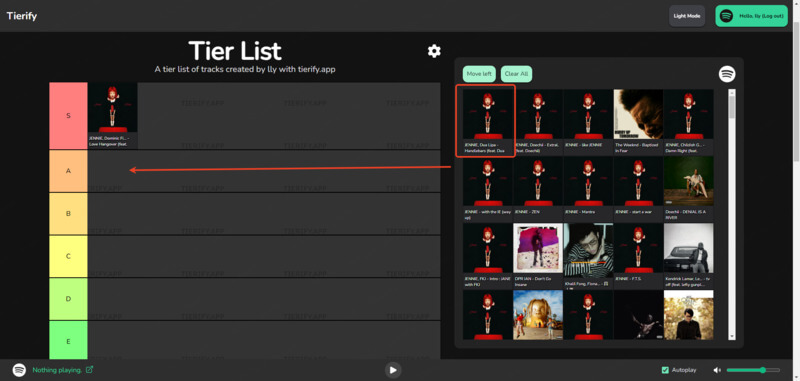Image resolution: width=800 pixels, height=381 pixels.
Task: Select the DPR IAN Don't Go Insane track
Action: 538,256
